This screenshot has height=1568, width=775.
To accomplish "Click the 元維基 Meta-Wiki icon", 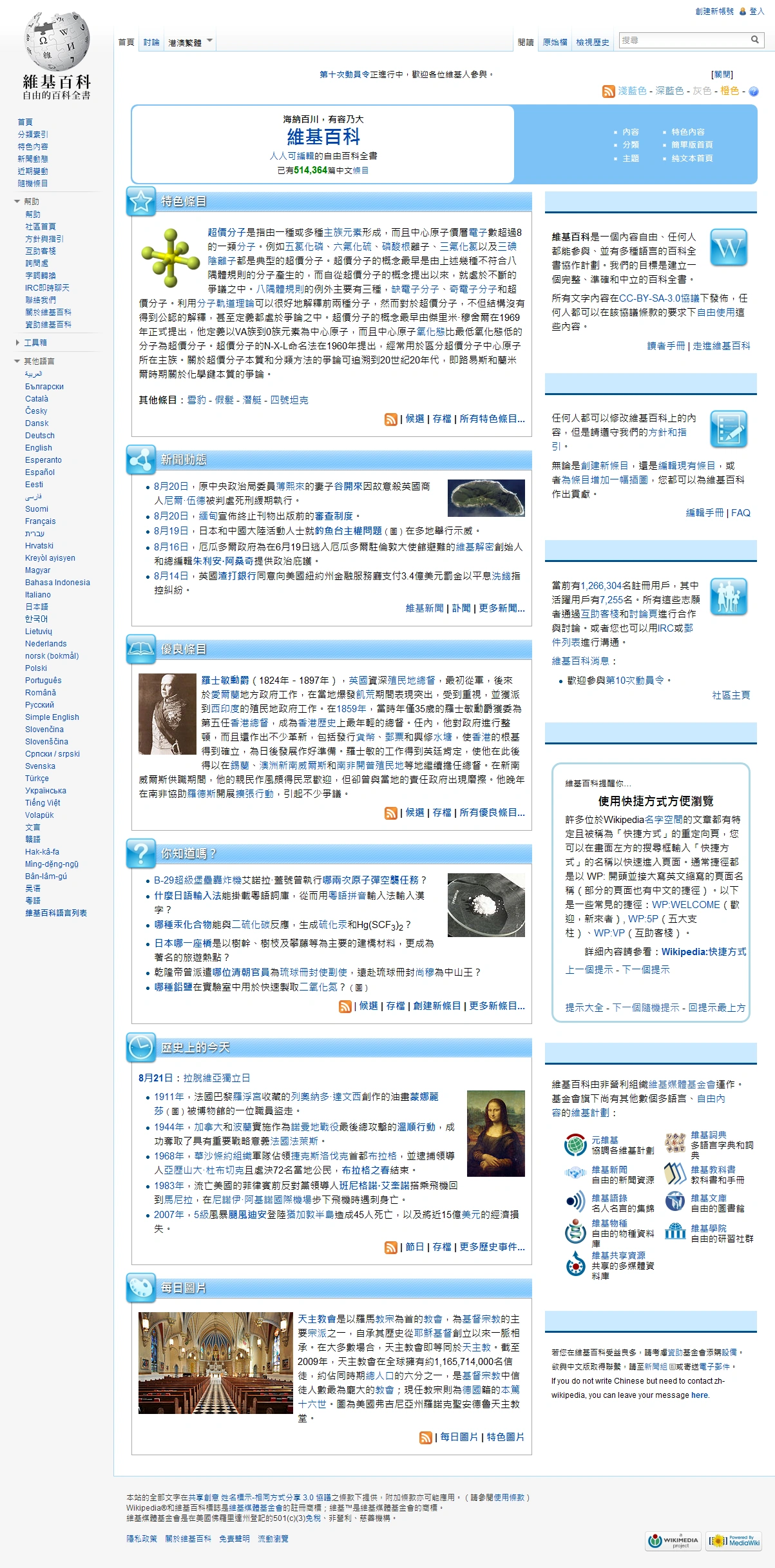I will (575, 1145).
